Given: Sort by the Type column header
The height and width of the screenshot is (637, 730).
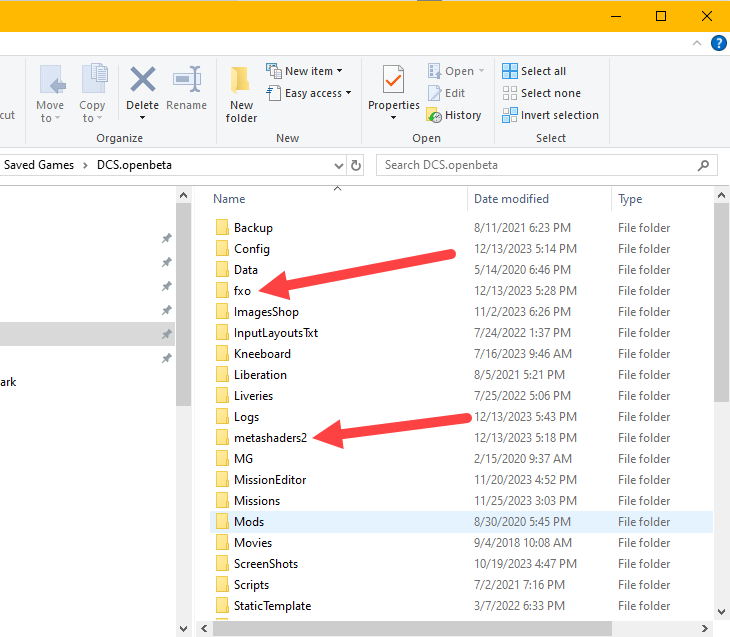Looking at the screenshot, I should point(630,199).
